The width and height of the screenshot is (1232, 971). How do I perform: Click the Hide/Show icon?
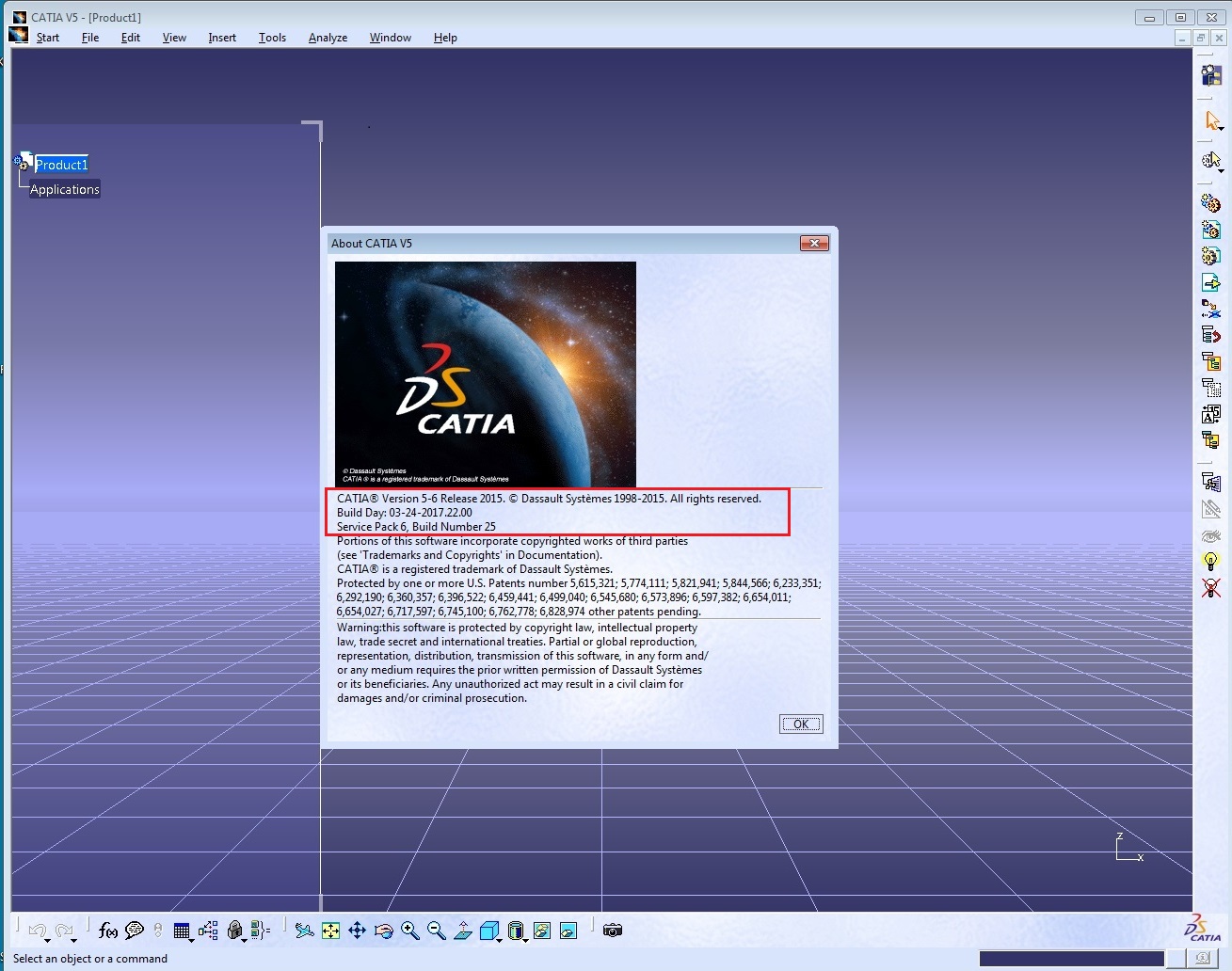pyautogui.click(x=542, y=931)
